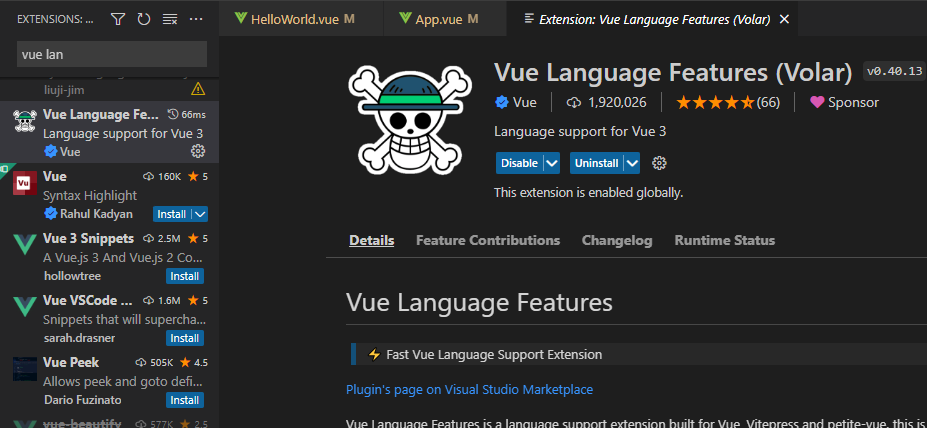
Task: Disable the Volar extension
Action: tap(519, 163)
